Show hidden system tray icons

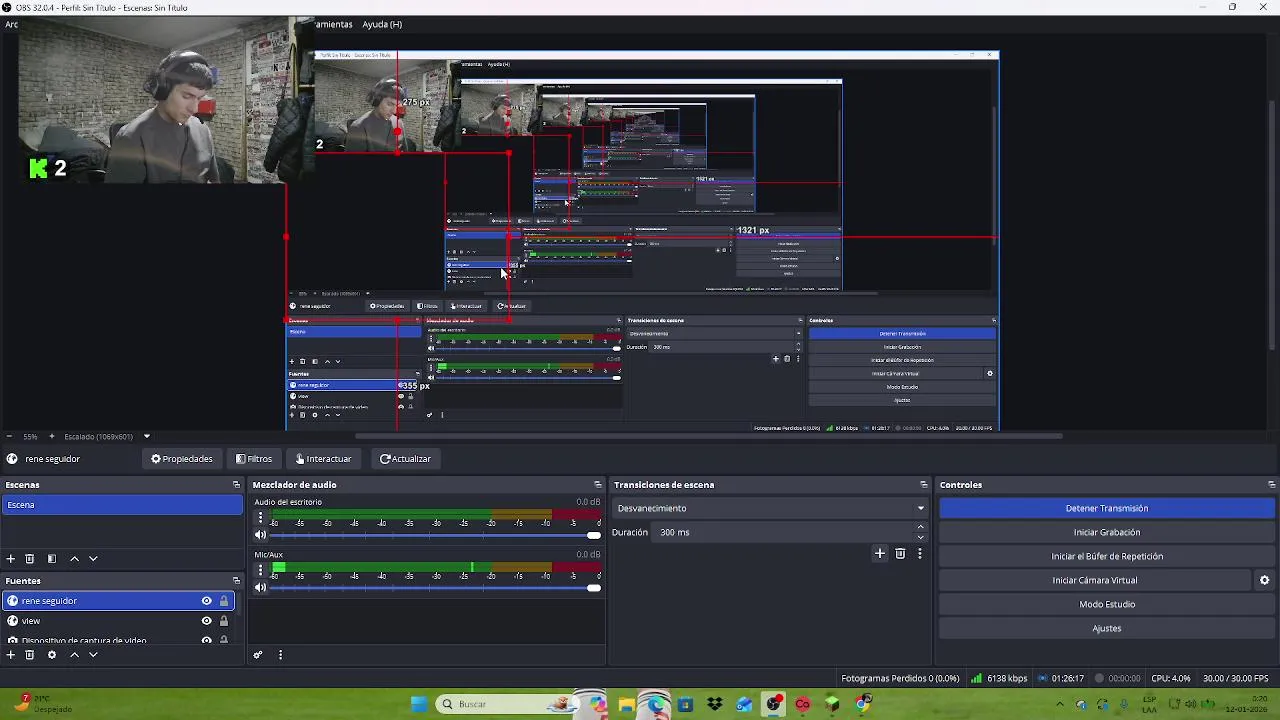[x=1060, y=704]
